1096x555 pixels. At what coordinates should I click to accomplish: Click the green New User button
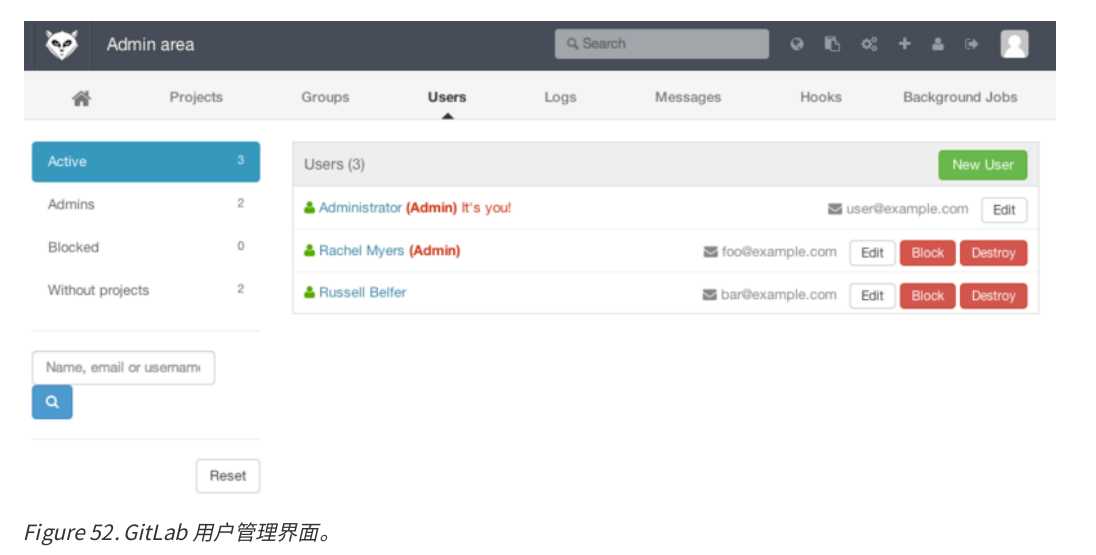tap(982, 165)
